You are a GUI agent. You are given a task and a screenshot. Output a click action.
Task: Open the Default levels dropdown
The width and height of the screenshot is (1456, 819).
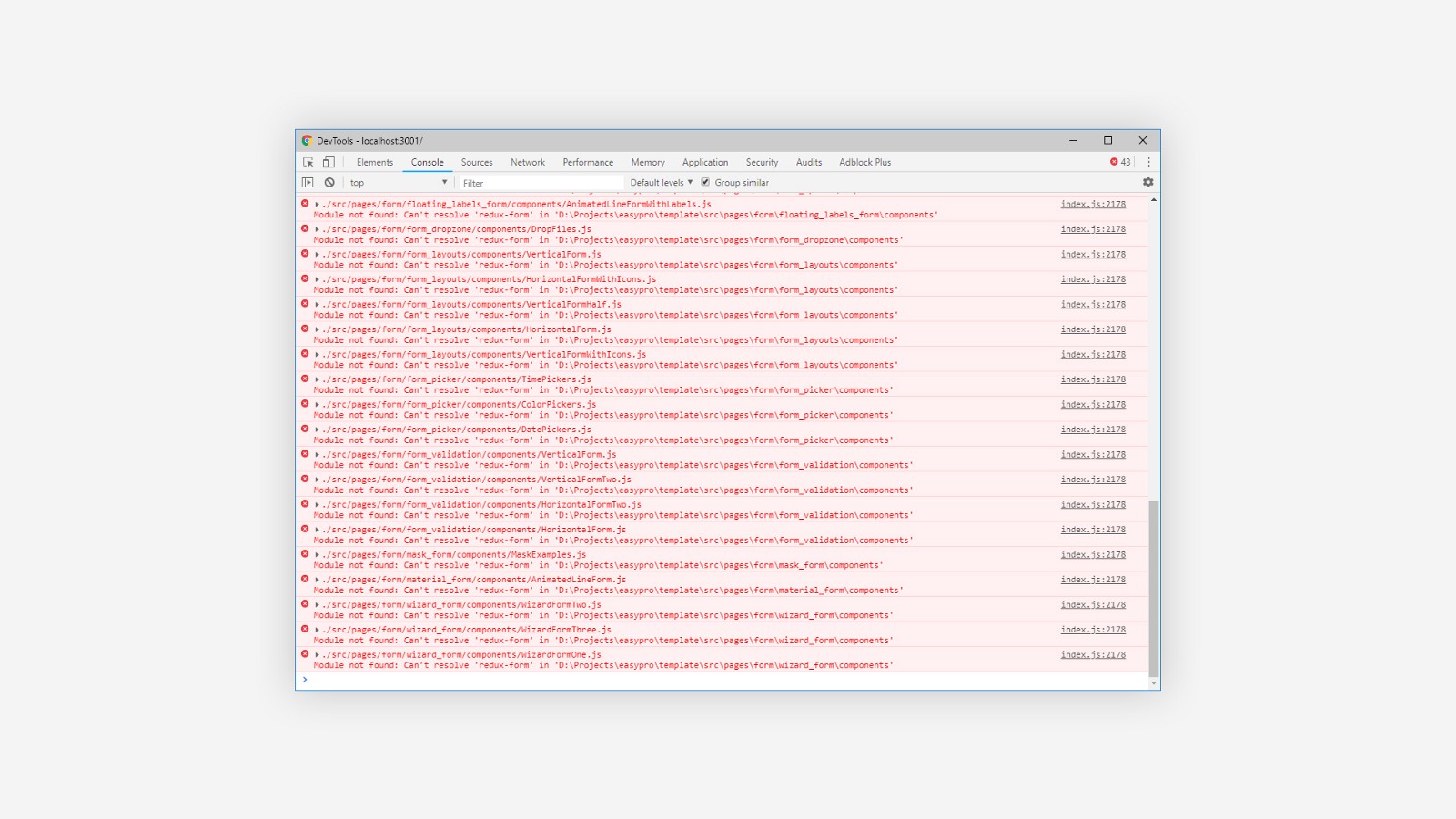[x=662, y=183]
